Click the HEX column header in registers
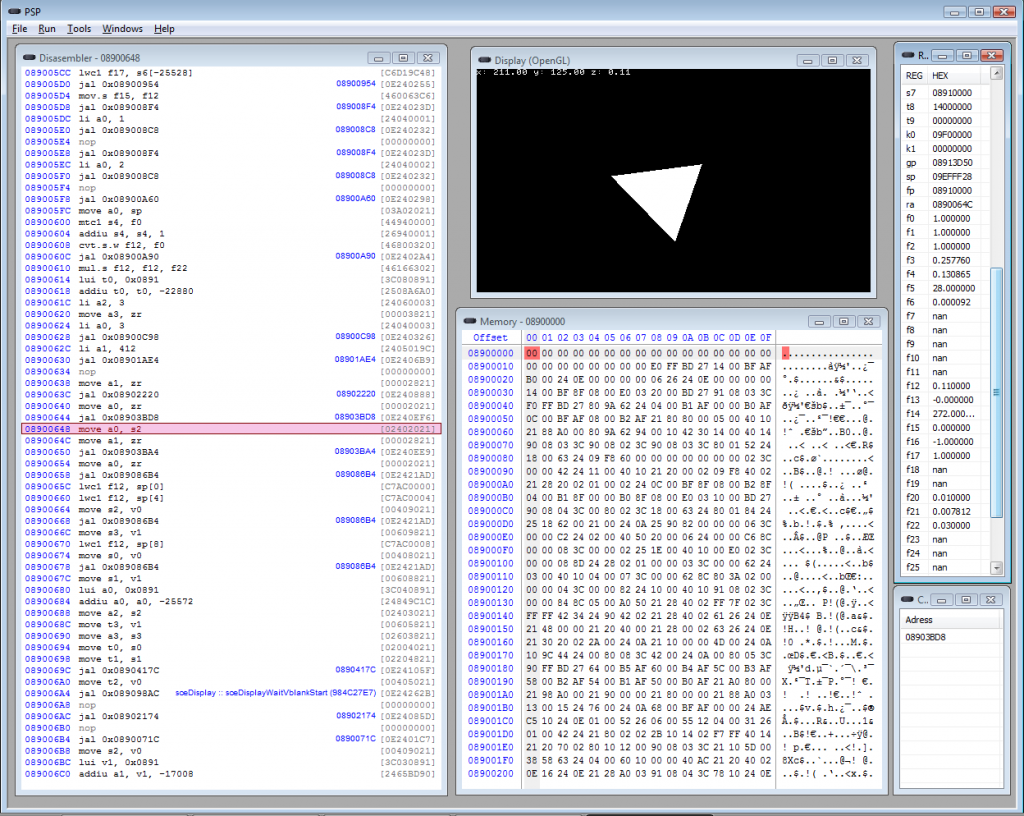Image resolution: width=1024 pixels, height=816 pixels. coord(940,76)
